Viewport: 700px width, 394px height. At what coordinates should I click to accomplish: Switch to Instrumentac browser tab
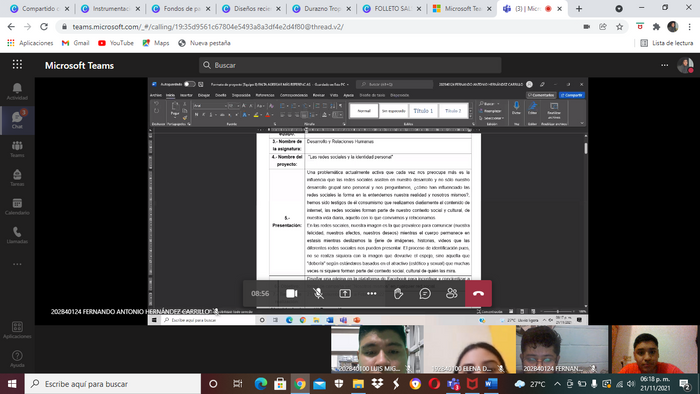pos(110,8)
